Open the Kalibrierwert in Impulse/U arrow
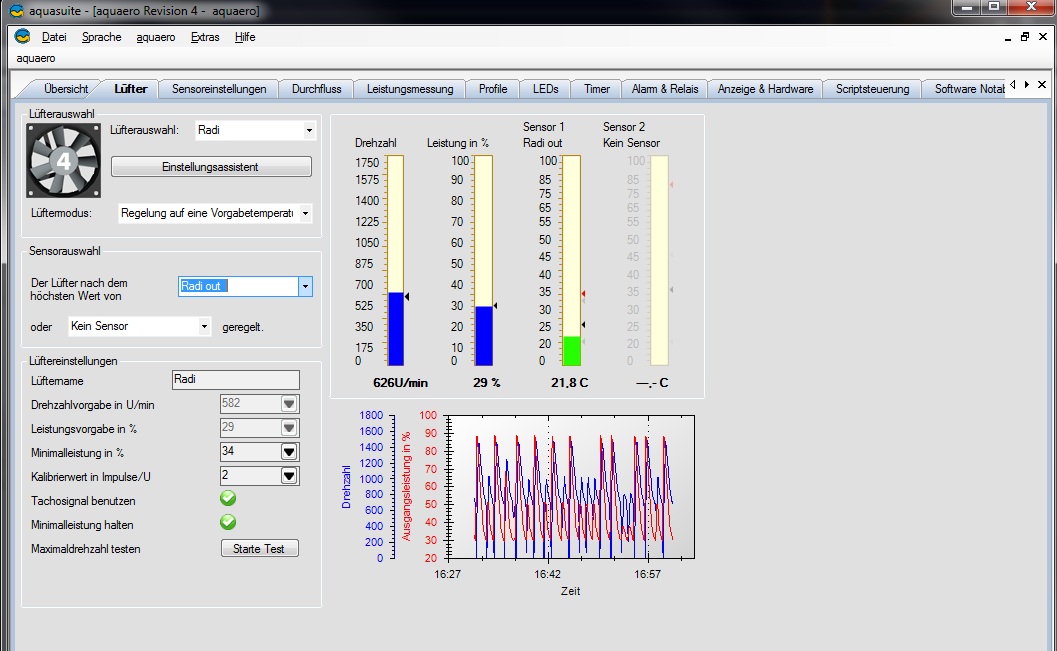 pyautogui.click(x=289, y=476)
